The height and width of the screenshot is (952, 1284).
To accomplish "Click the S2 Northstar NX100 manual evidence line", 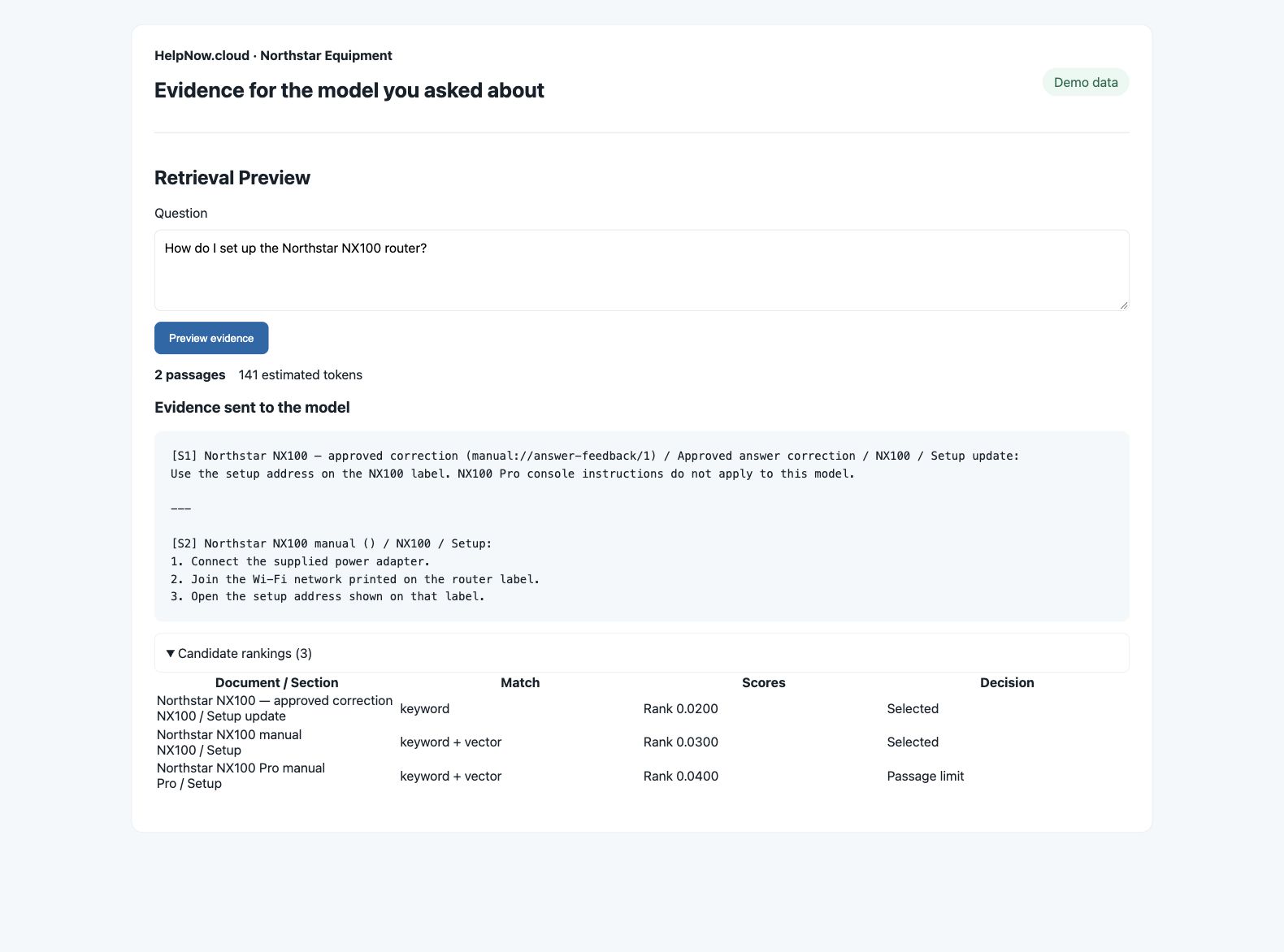I will coord(332,543).
